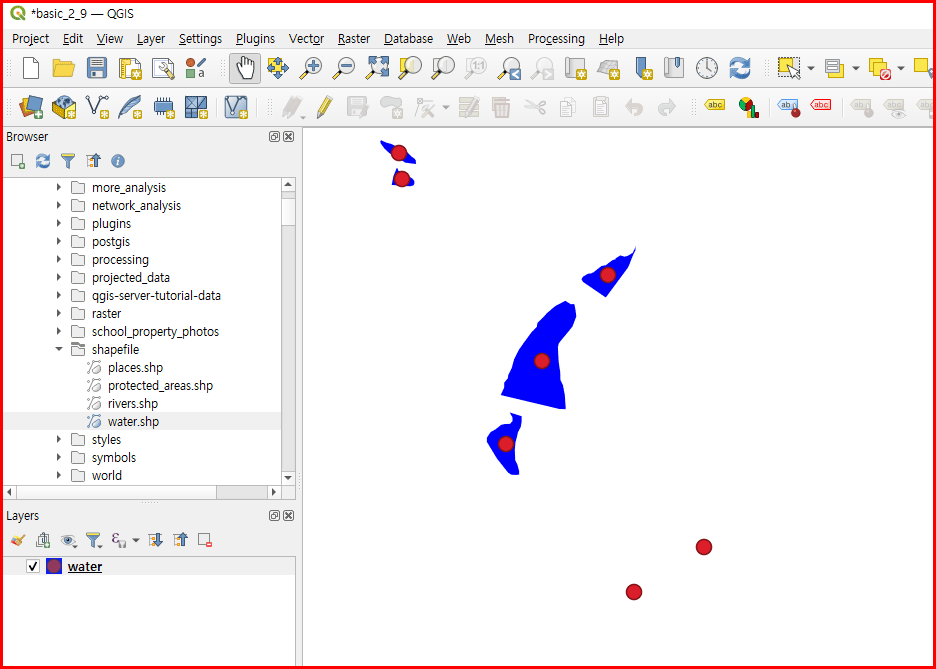Open Select Features tool dropdown arrow
The width and height of the screenshot is (936, 669).
(x=811, y=68)
